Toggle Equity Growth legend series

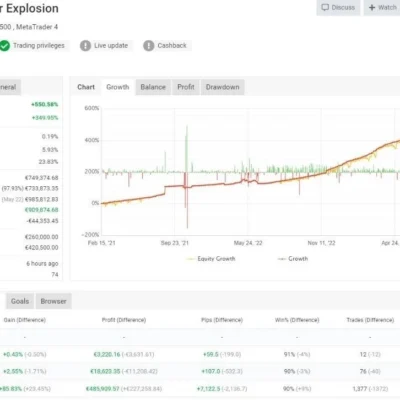(x=211, y=259)
